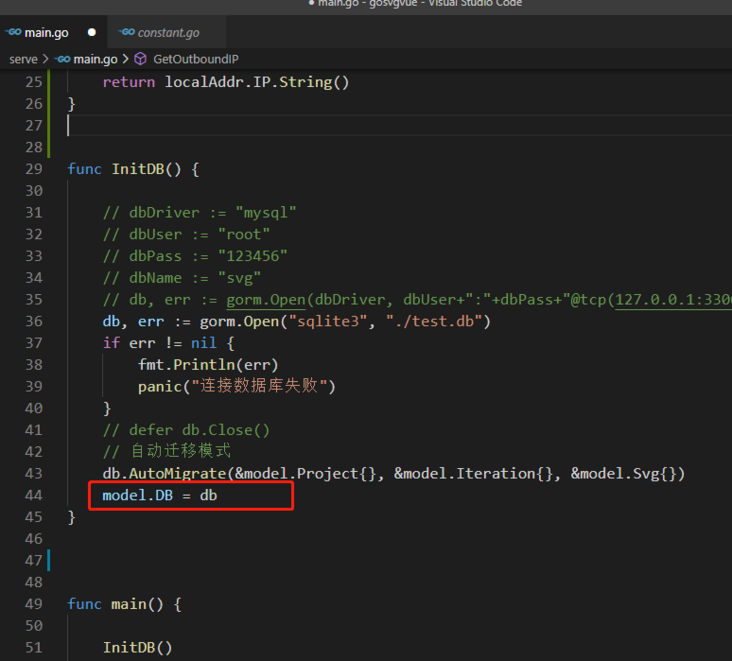Click the Go file icon on main.go tab
732x661 pixels.
pos(13,33)
